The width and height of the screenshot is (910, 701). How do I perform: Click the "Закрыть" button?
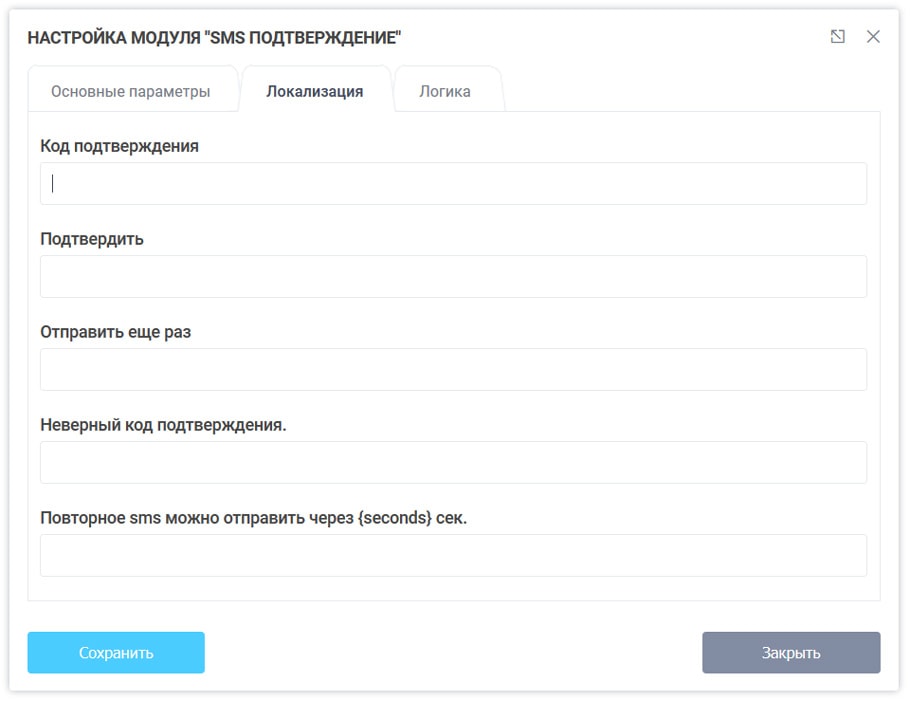(x=791, y=652)
